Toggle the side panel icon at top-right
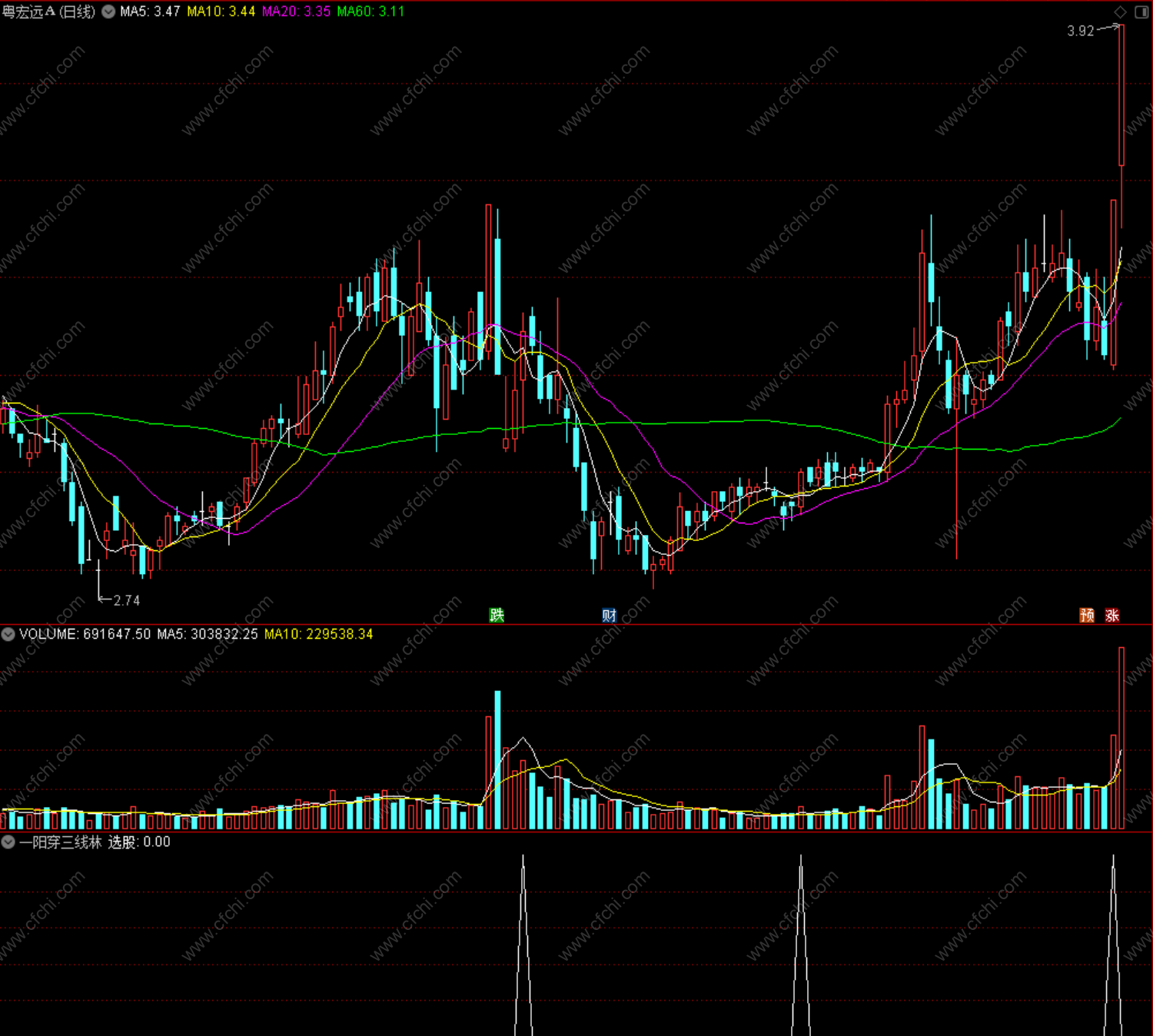 click(1141, 12)
